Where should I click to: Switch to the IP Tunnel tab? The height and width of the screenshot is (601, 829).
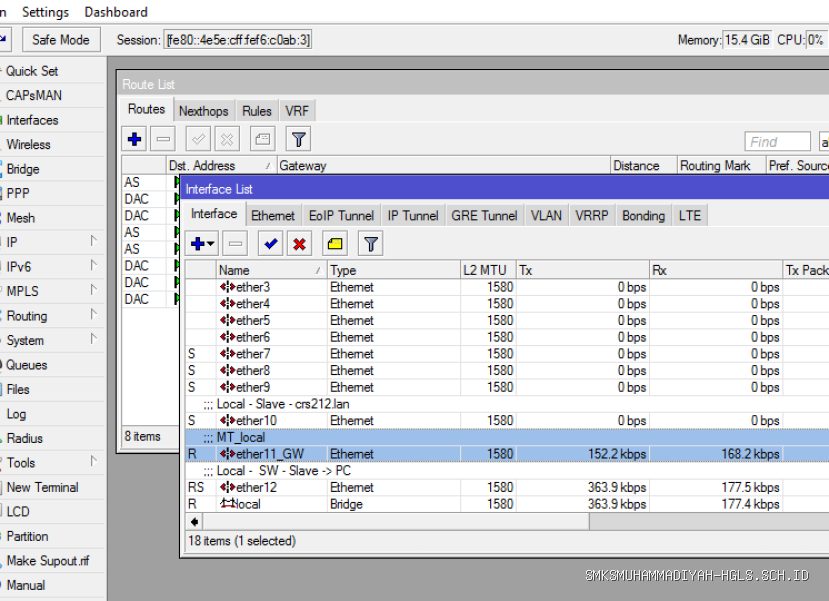(413, 216)
